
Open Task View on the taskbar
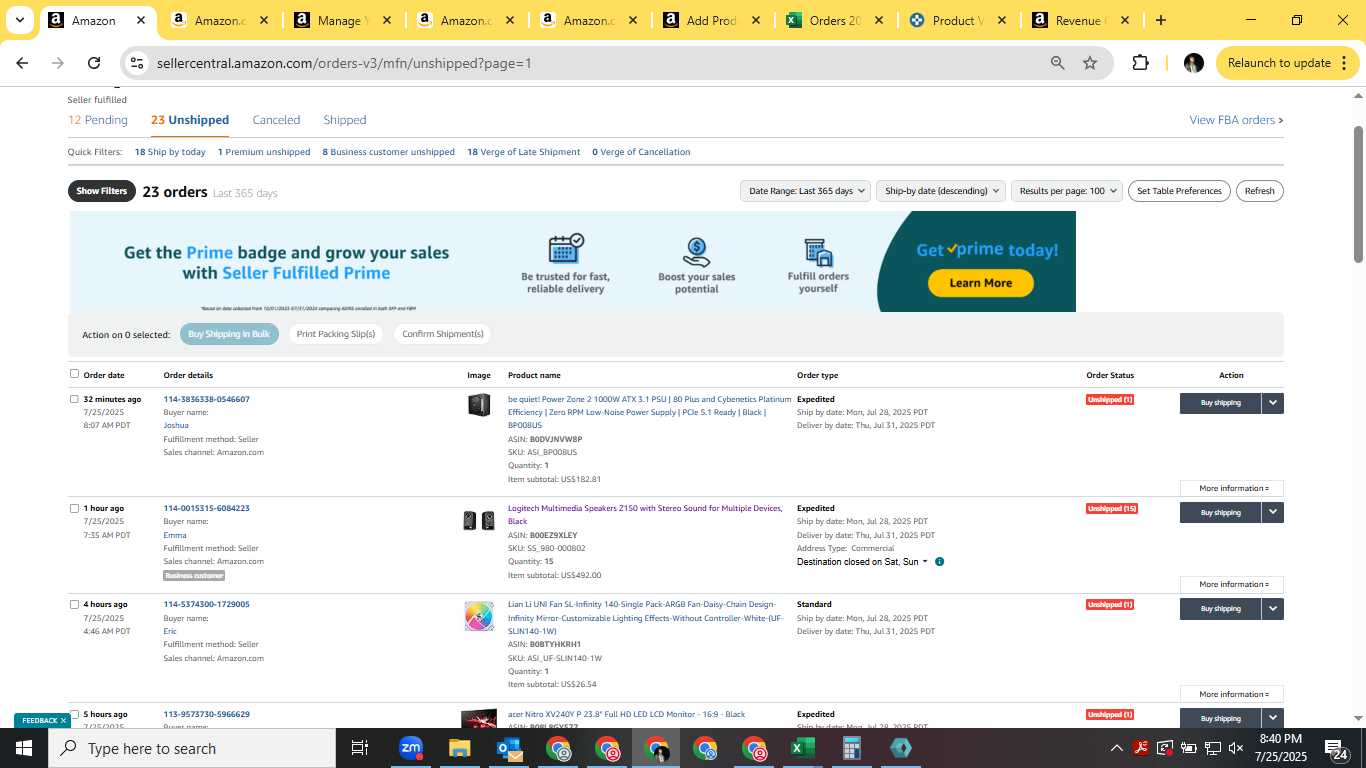tap(360, 748)
